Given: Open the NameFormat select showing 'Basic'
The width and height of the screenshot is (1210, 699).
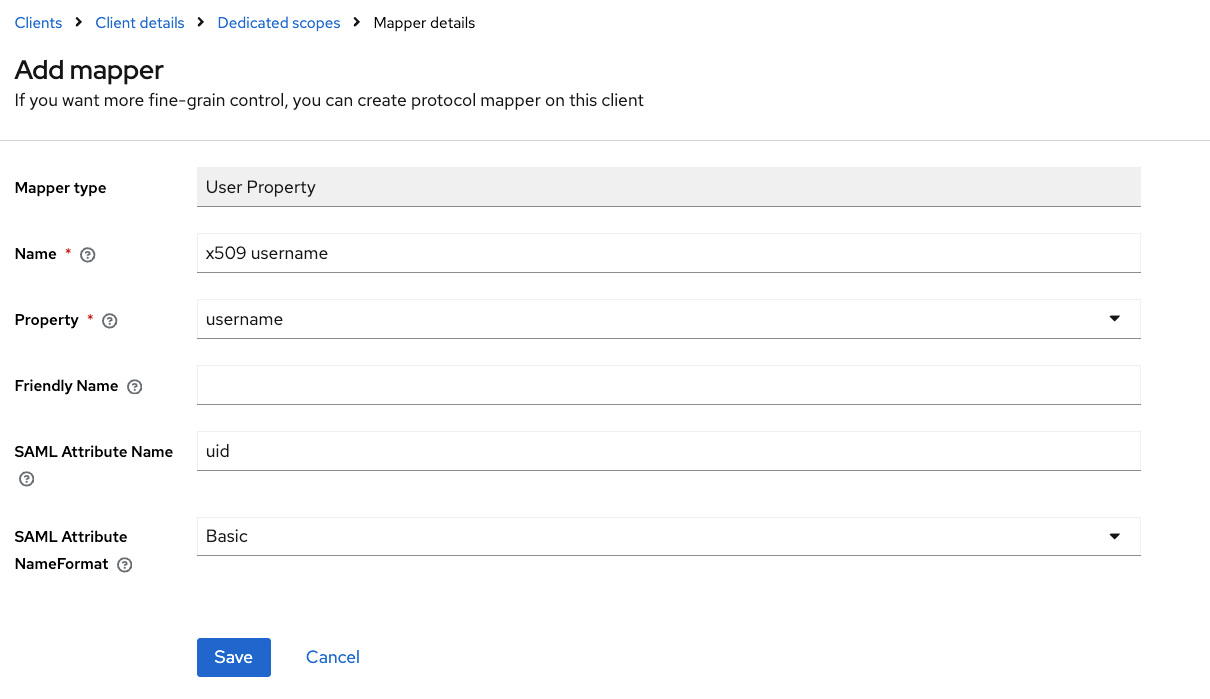Looking at the screenshot, I should pyautogui.click(x=650, y=536).
